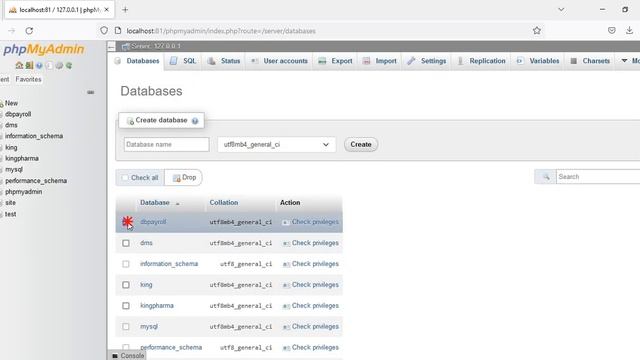Click the phpMyAdmin logo
The image size is (640, 360).
coord(43,49)
